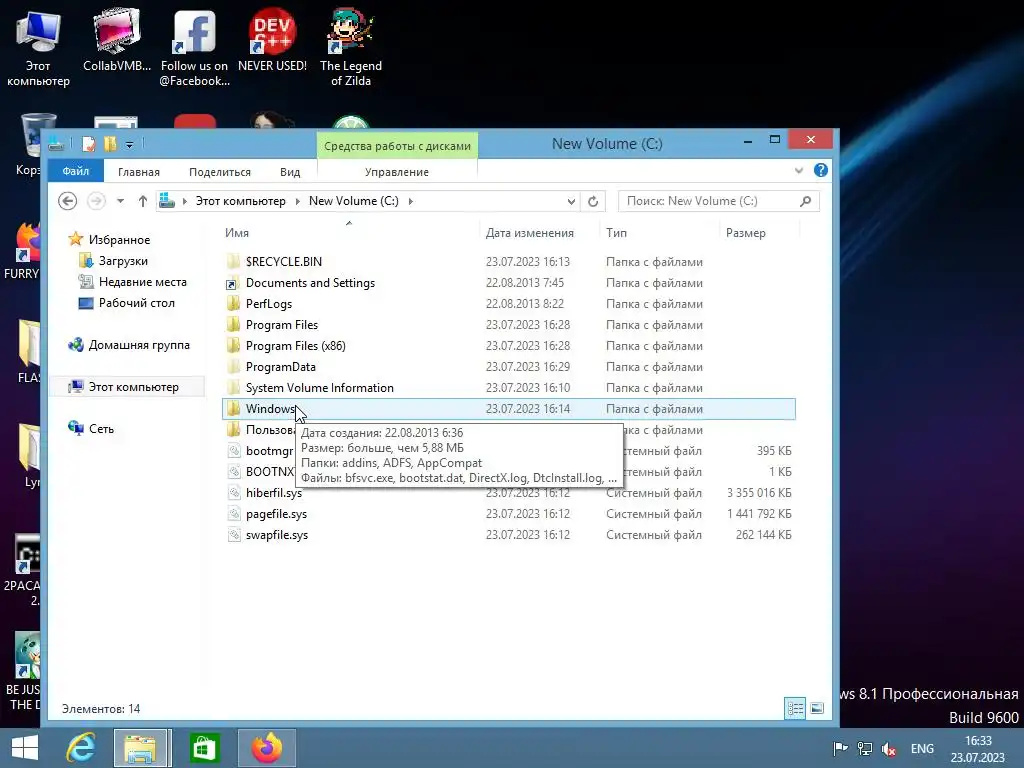This screenshot has width=1024, height=768.
Task: Select the hiberfil.sys file
Action: 274,492
